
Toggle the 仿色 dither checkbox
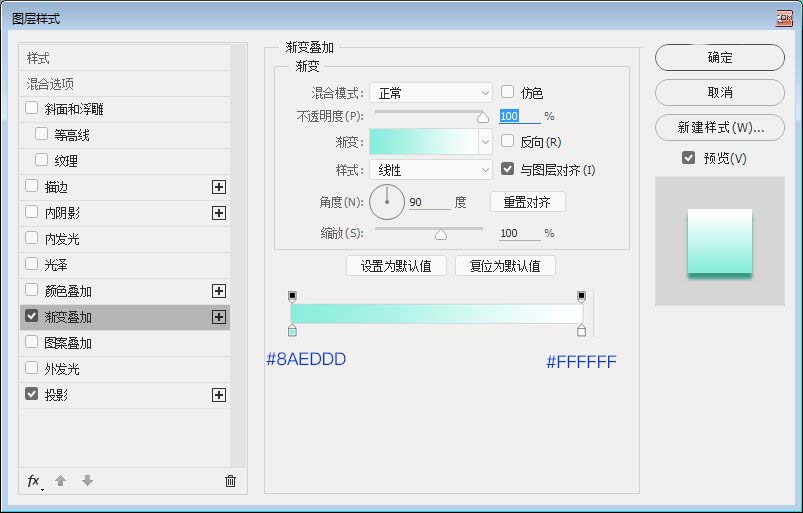[x=508, y=92]
